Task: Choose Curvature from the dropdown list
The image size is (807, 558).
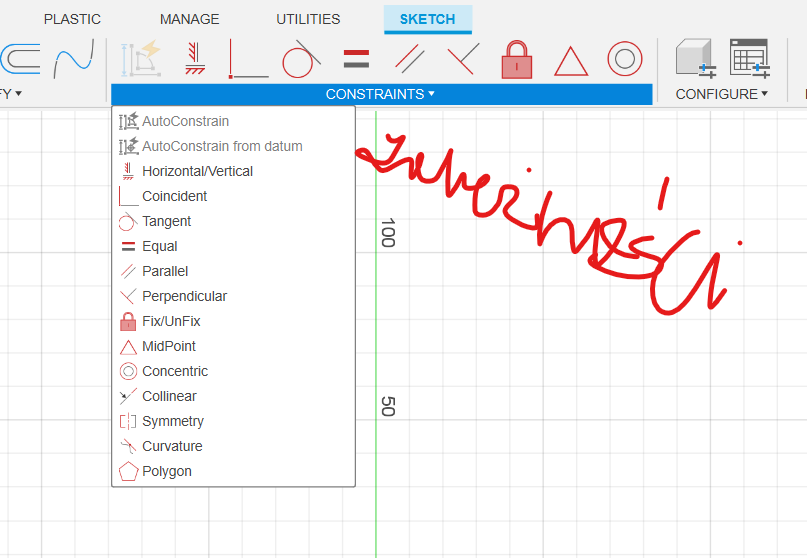Action: click(x=172, y=446)
